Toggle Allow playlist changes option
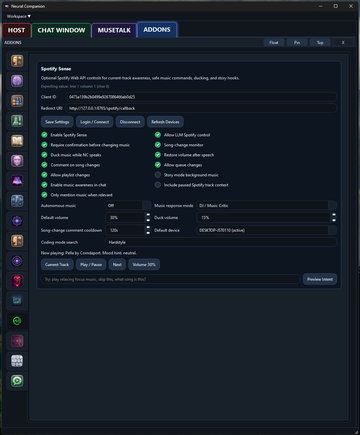Screen dimensions: 360x435 click(44, 175)
